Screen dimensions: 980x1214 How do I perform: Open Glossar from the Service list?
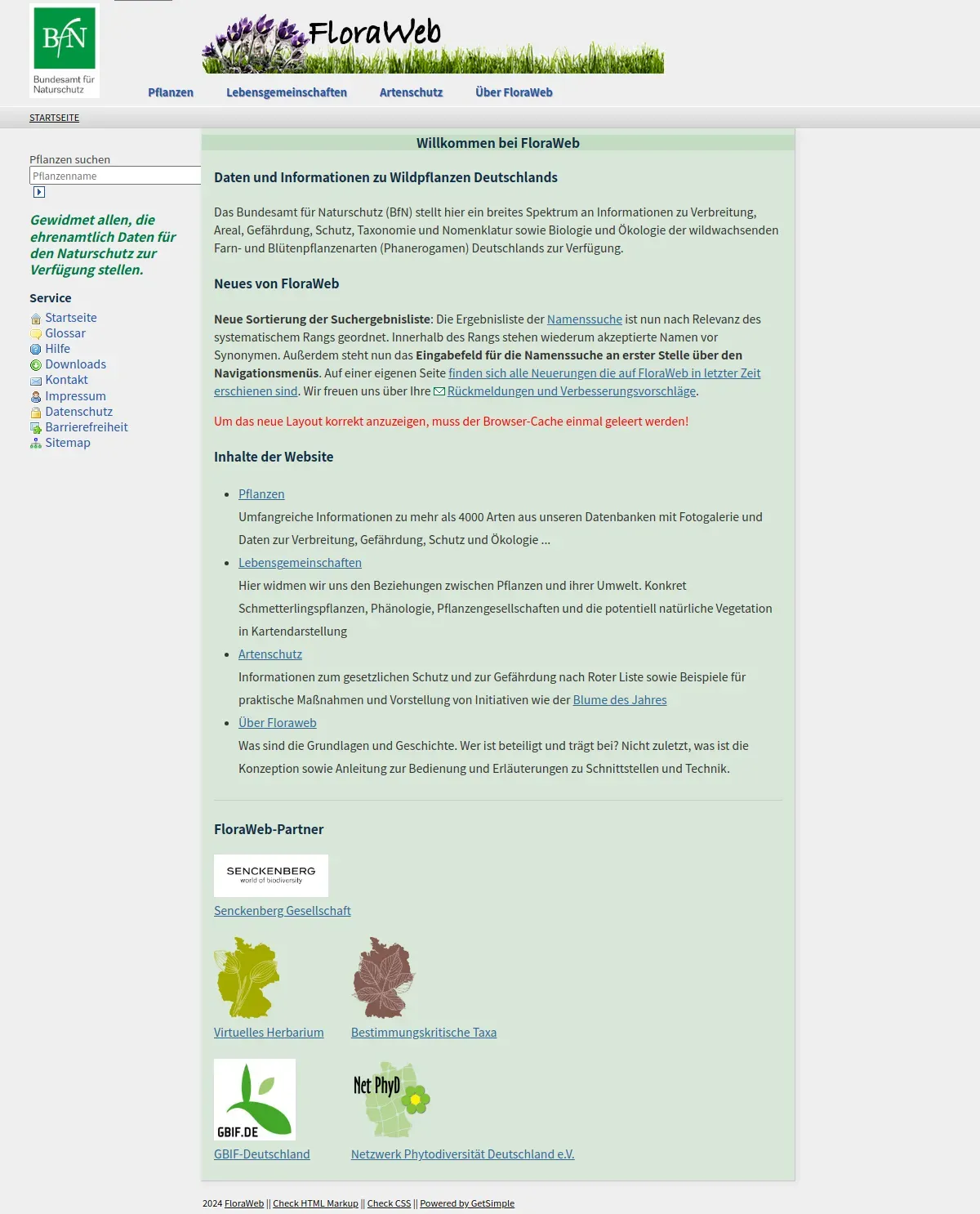[x=65, y=333]
